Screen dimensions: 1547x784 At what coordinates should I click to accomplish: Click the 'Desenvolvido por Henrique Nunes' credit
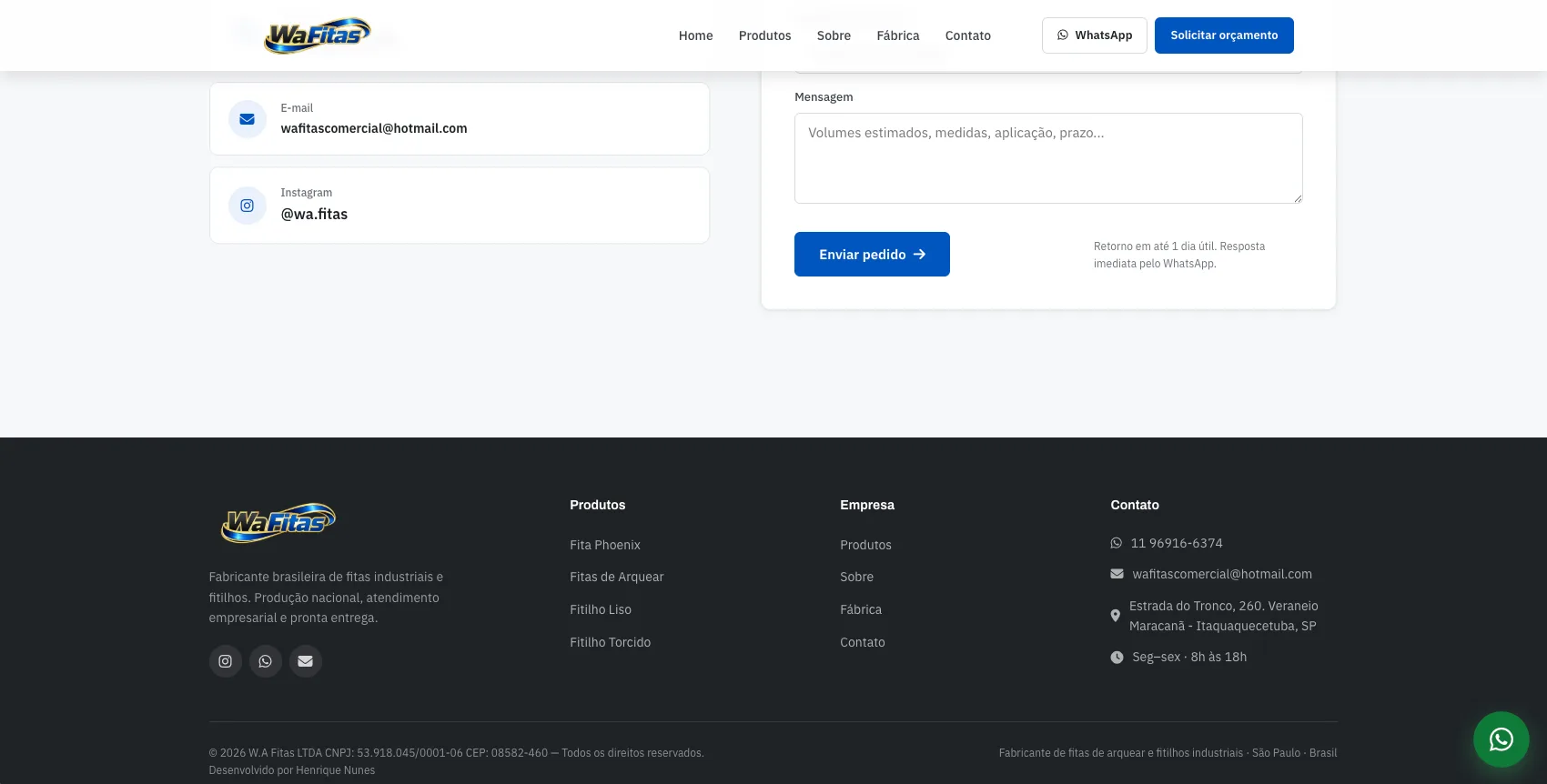click(x=292, y=770)
